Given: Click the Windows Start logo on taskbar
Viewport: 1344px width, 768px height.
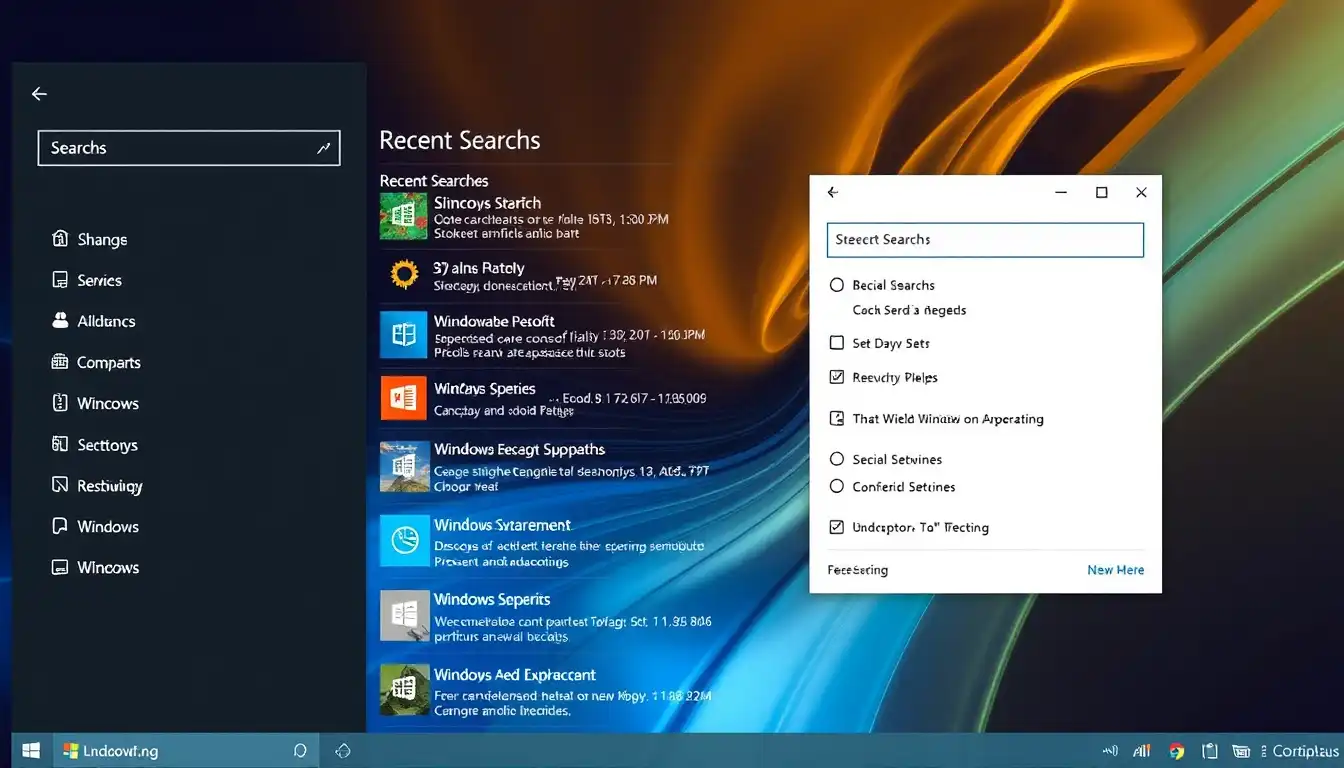Looking at the screenshot, I should click(31, 750).
